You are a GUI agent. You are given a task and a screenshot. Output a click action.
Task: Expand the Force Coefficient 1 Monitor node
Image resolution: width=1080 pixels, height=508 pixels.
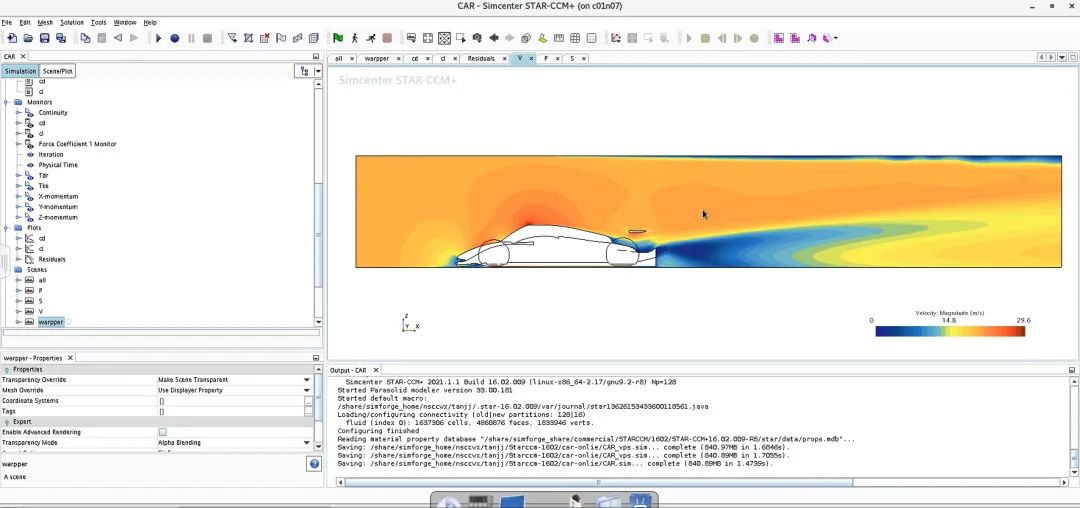click(x=19, y=144)
